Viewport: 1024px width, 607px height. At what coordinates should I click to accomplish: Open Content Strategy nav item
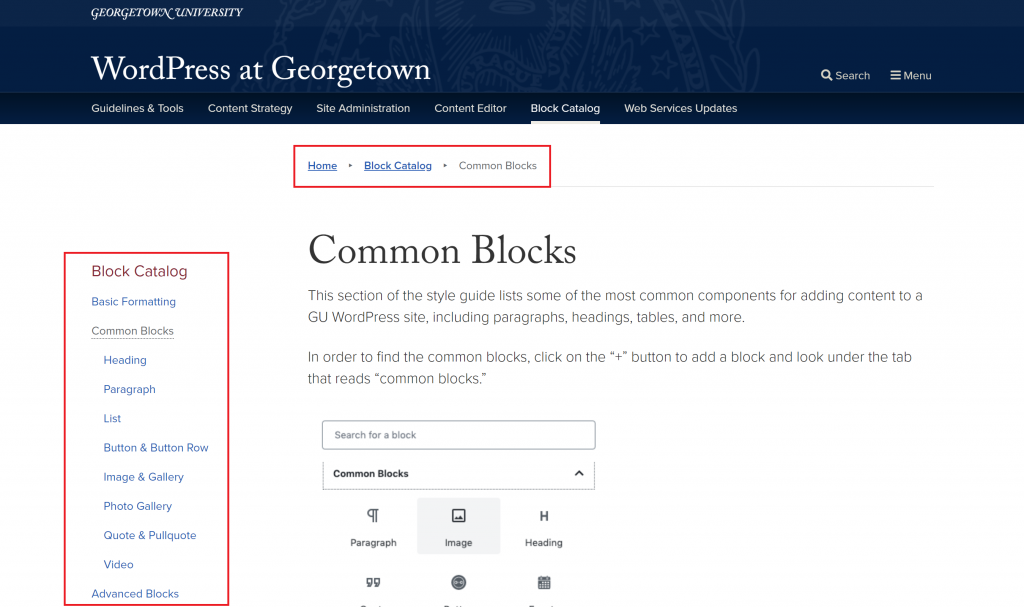click(x=250, y=108)
